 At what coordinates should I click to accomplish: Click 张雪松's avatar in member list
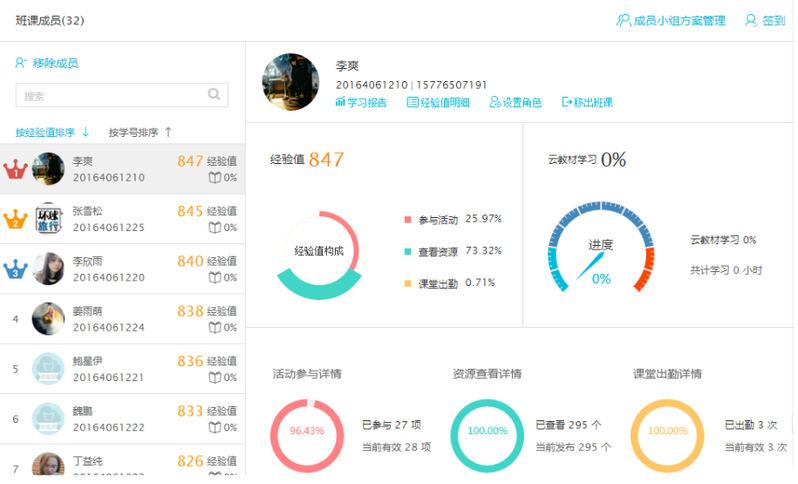[48, 219]
